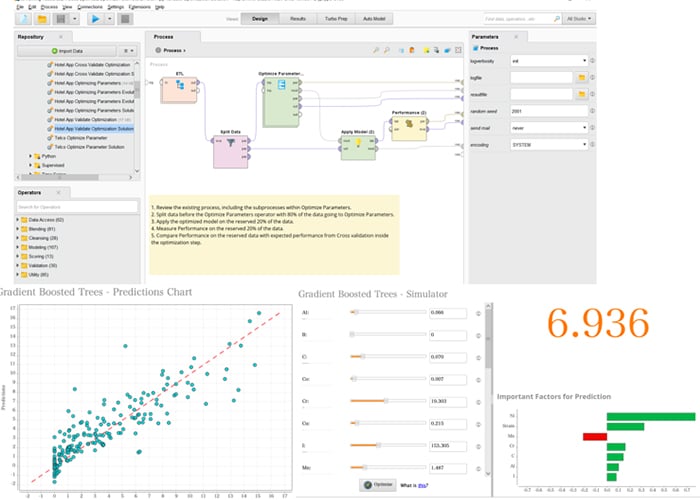This screenshot has width=700, height=500.
Task: Click the random seed input field
Action: tap(549, 111)
